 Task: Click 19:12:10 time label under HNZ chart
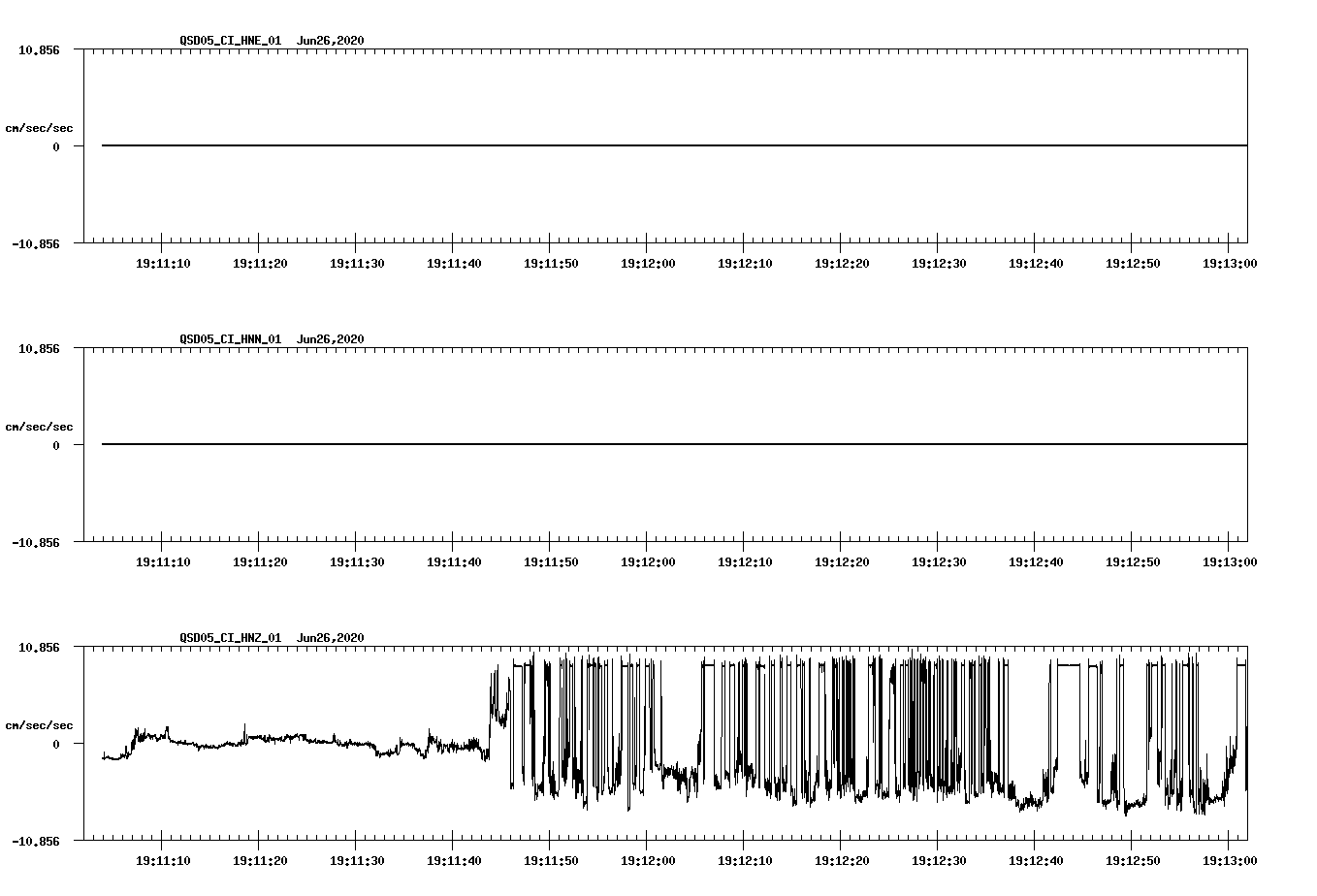click(x=745, y=861)
